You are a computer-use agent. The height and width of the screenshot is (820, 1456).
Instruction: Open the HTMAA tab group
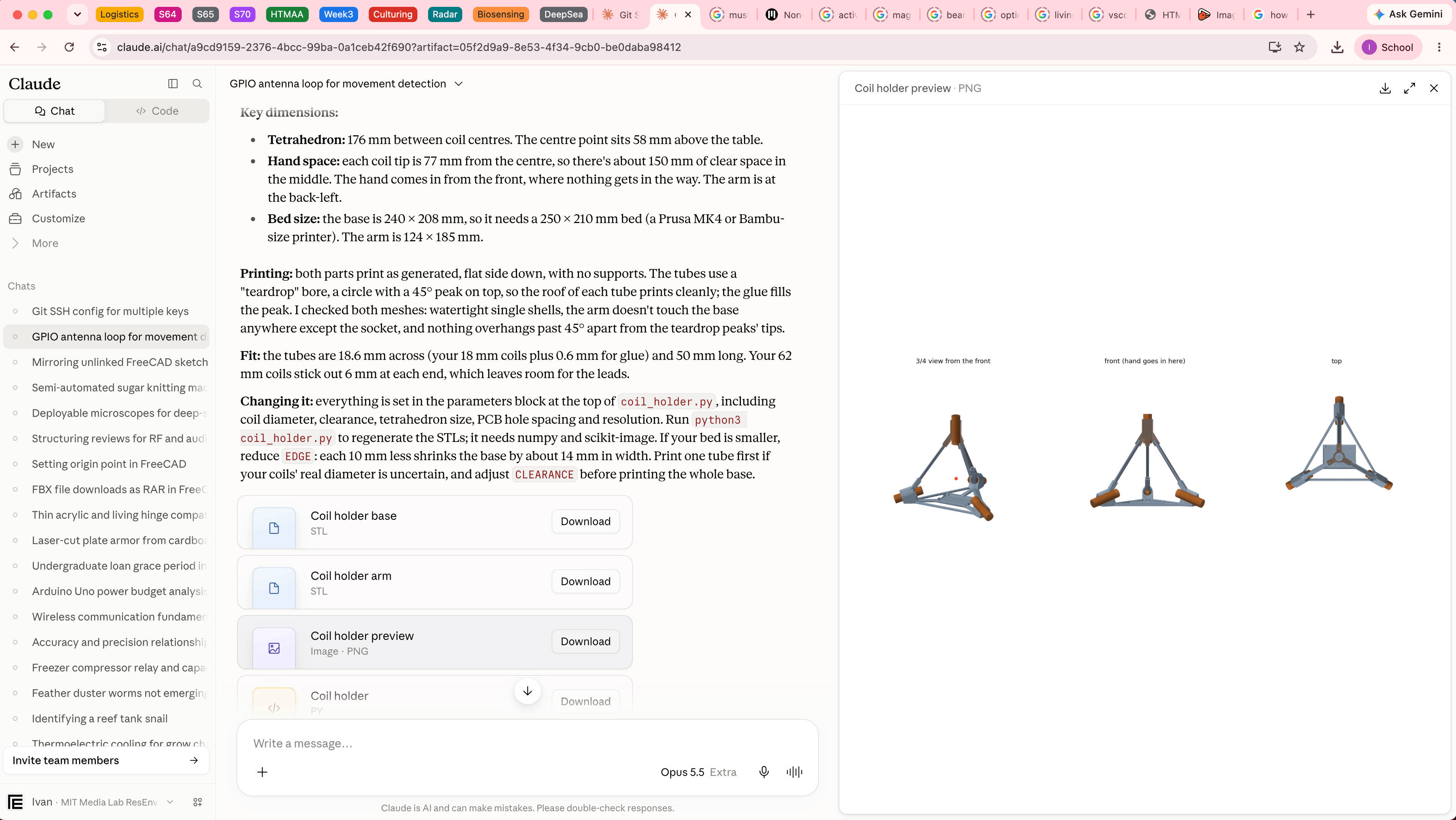287,15
